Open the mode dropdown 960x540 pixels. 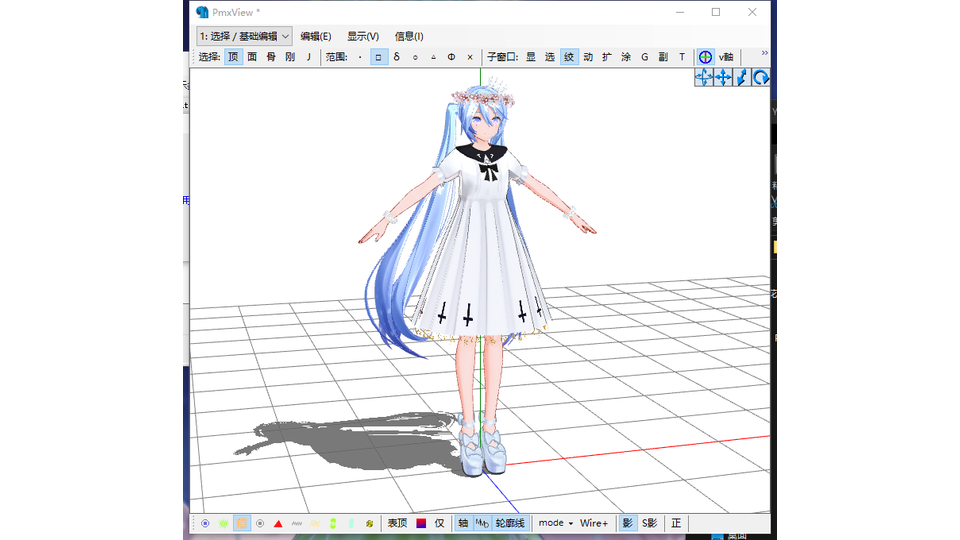coord(556,523)
